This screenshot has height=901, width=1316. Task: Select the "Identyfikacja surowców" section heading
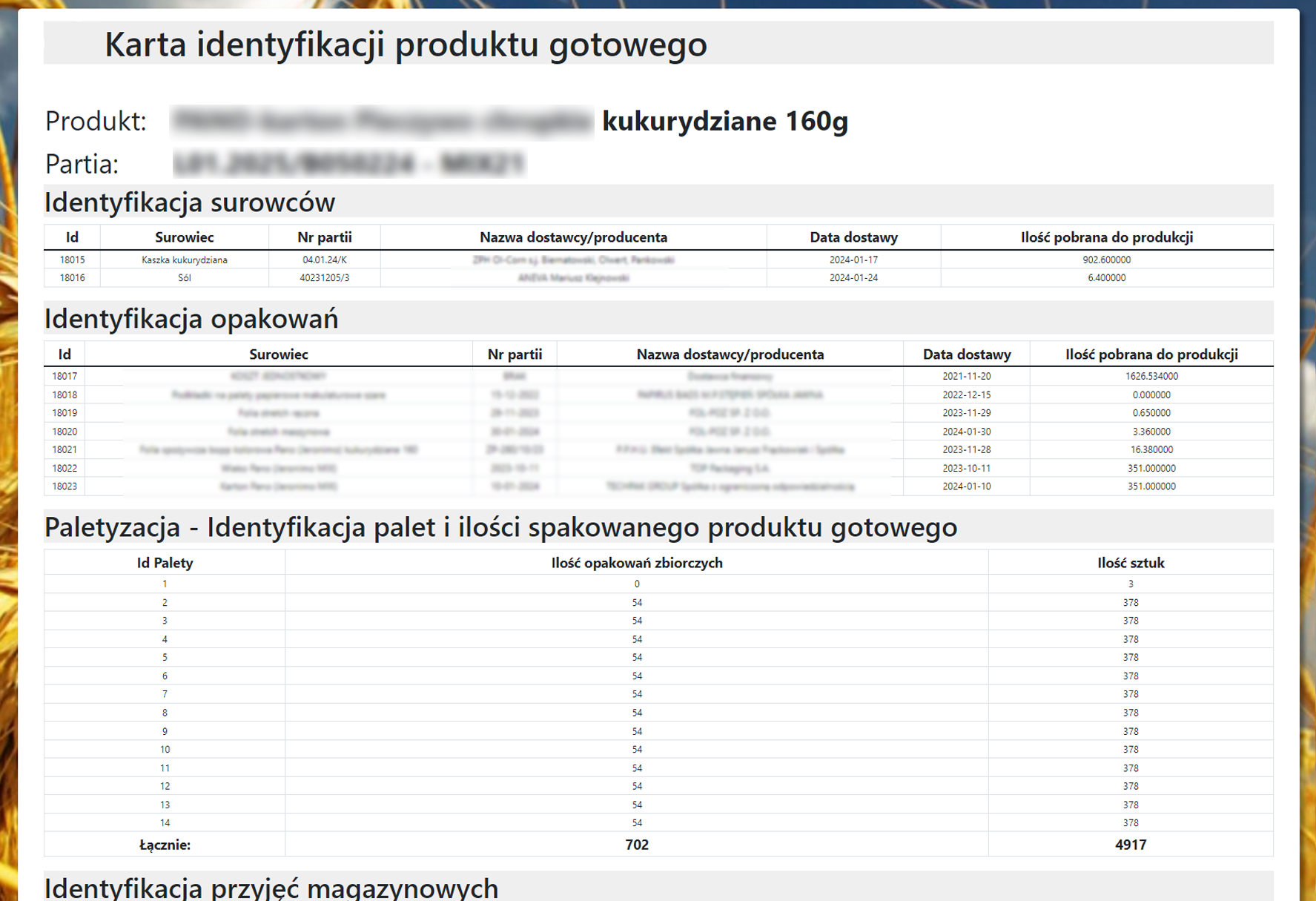pyautogui.click(x=190, y=202)
